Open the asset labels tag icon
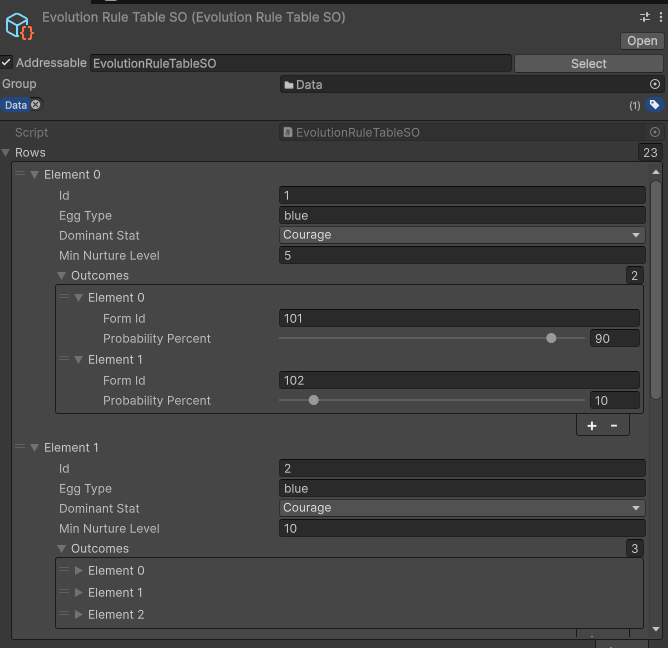The height and width of the screenshot is (648, 668). [654, 105]
